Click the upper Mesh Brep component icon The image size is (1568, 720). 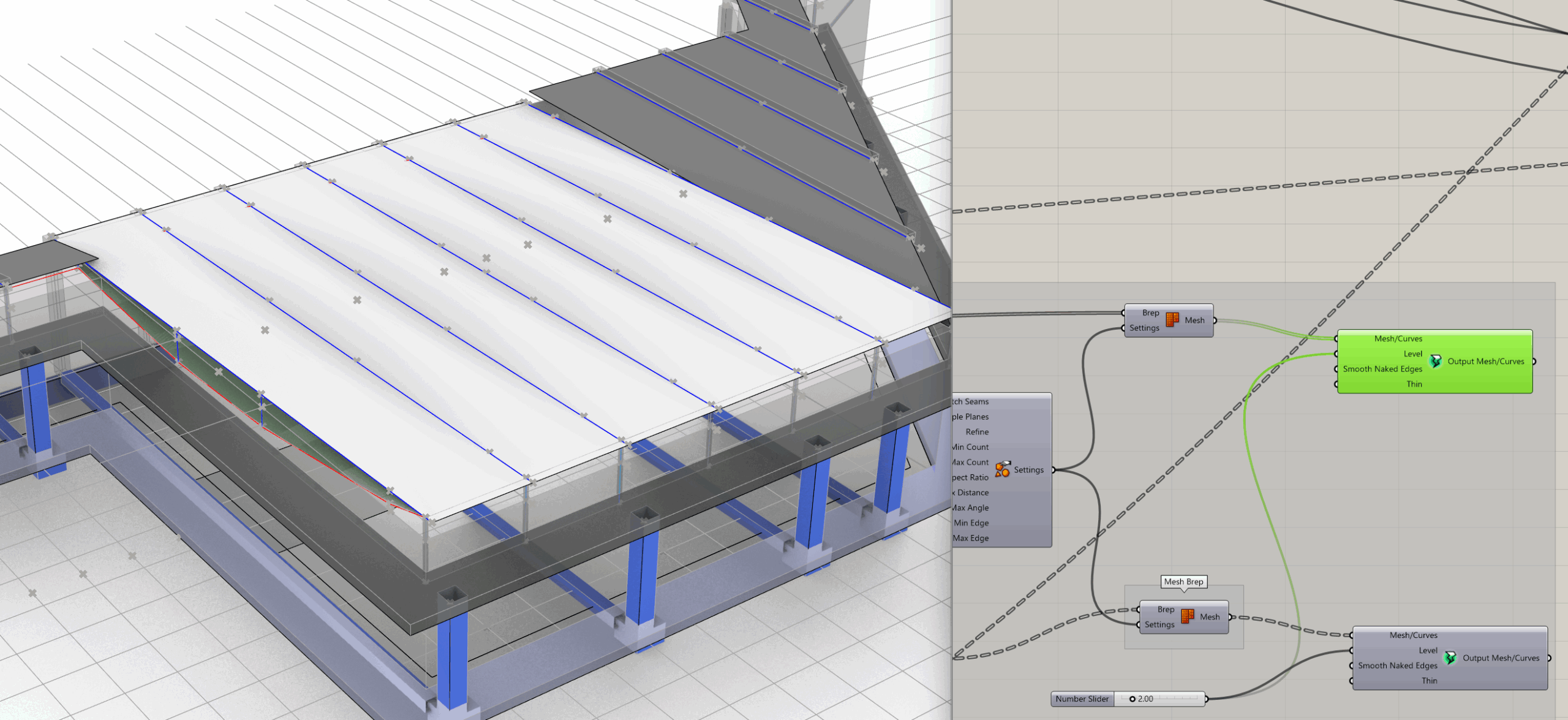(x=1172, y=320)
